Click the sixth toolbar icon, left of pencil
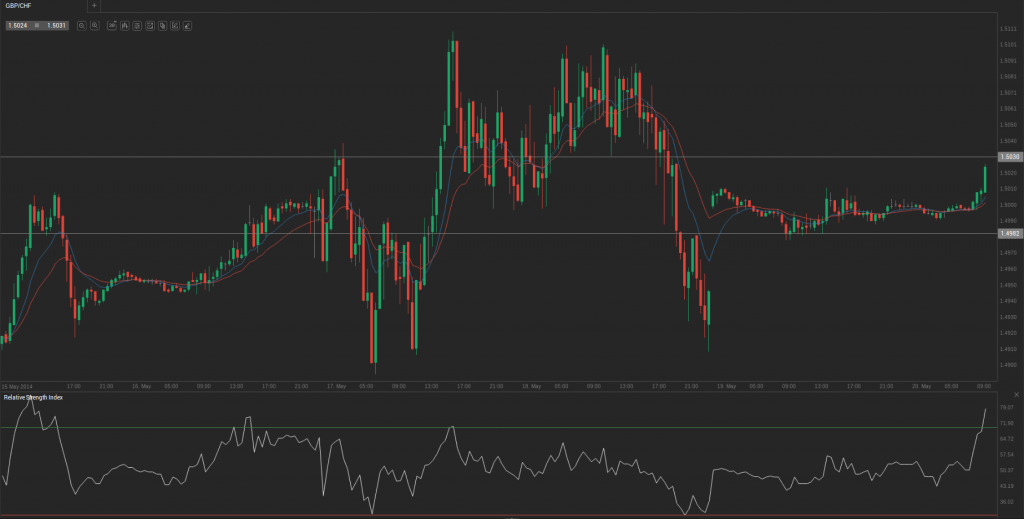The height and width of the screenshot is (519, 1024). tap(175, 24)
